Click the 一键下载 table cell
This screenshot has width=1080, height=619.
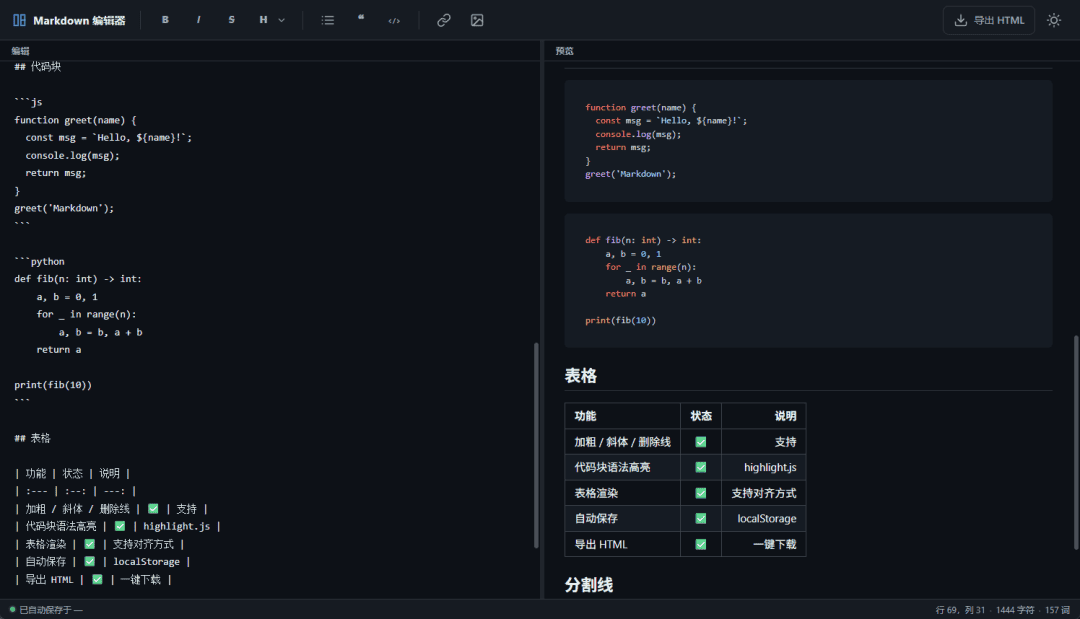tap(764, 544)
